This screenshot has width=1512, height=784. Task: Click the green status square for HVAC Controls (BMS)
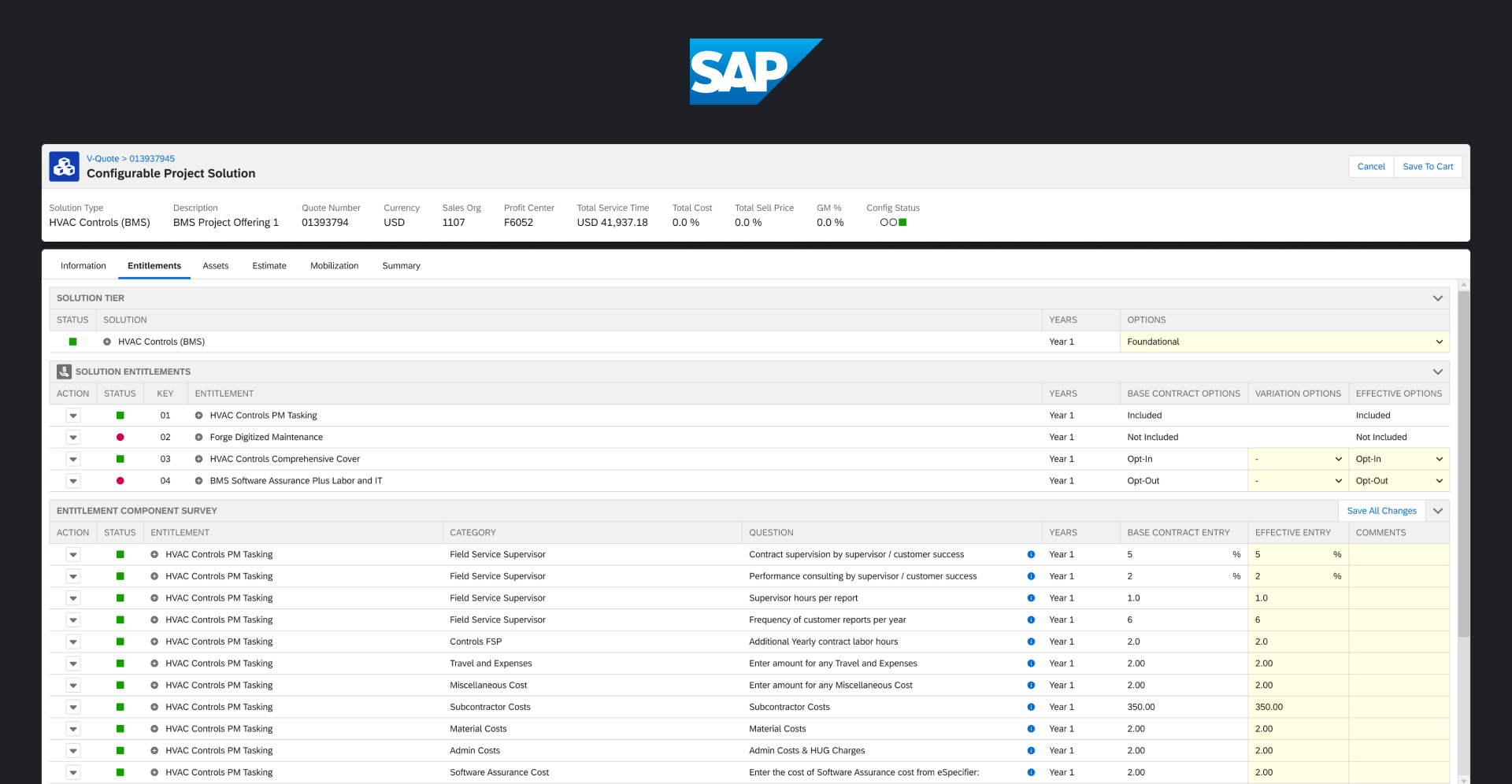[x=72, y=342]
